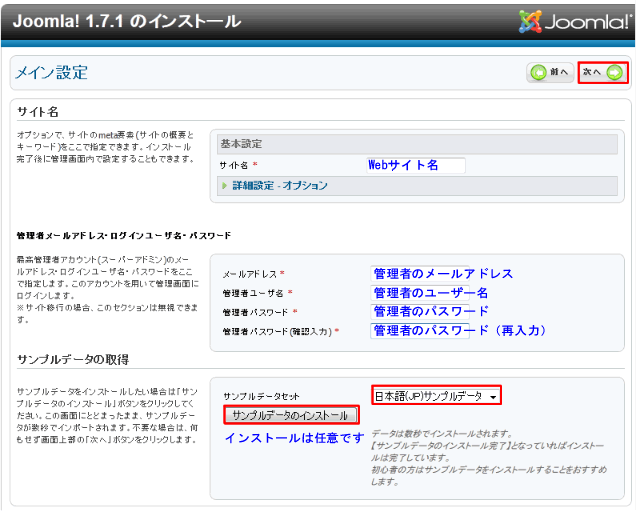The height and width of the screenshot is (511, 636).
Task: Click the 基本設定 panel header
Action: (417, 144)
